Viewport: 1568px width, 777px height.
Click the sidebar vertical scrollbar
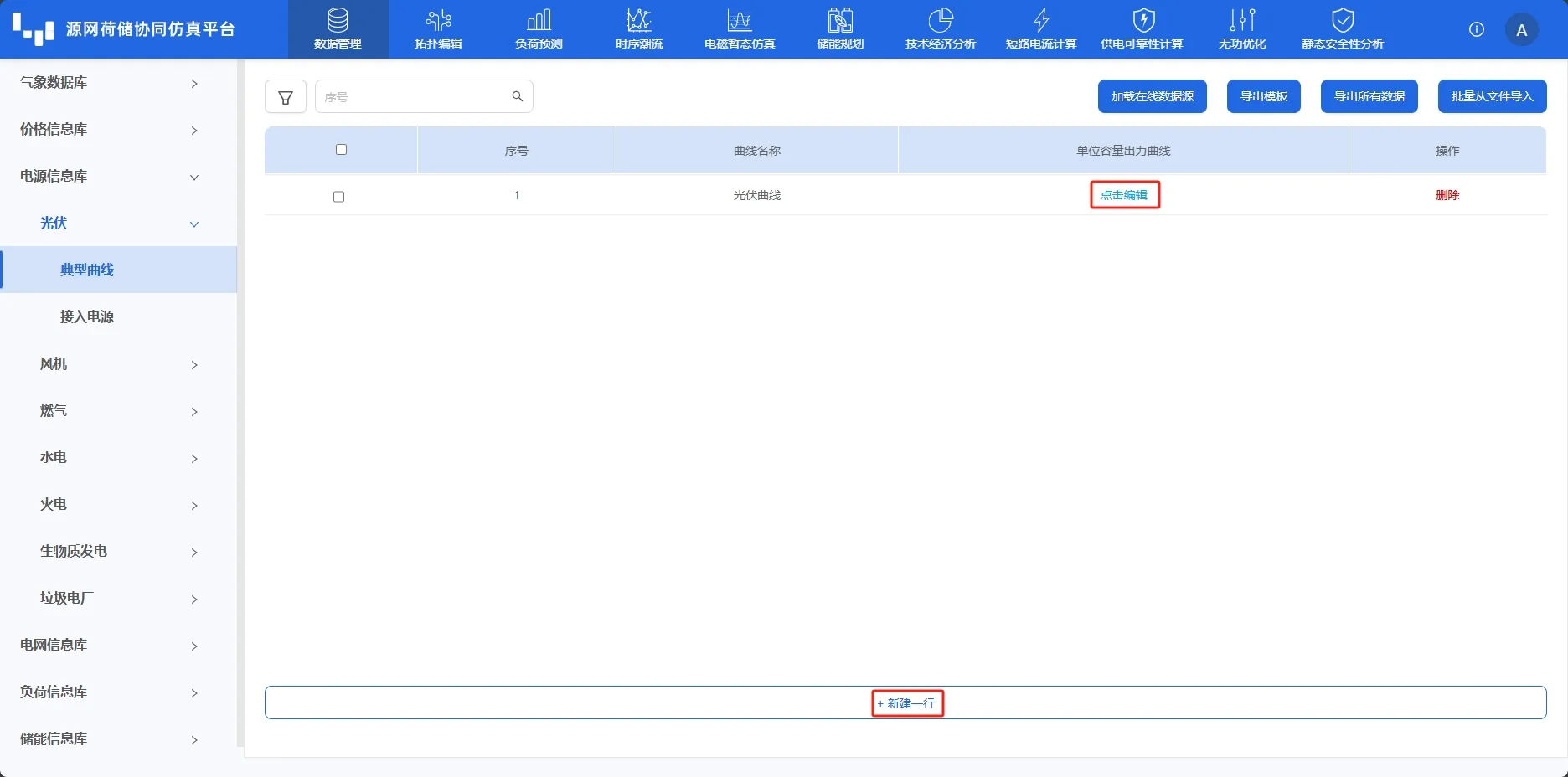click(240, 402)
